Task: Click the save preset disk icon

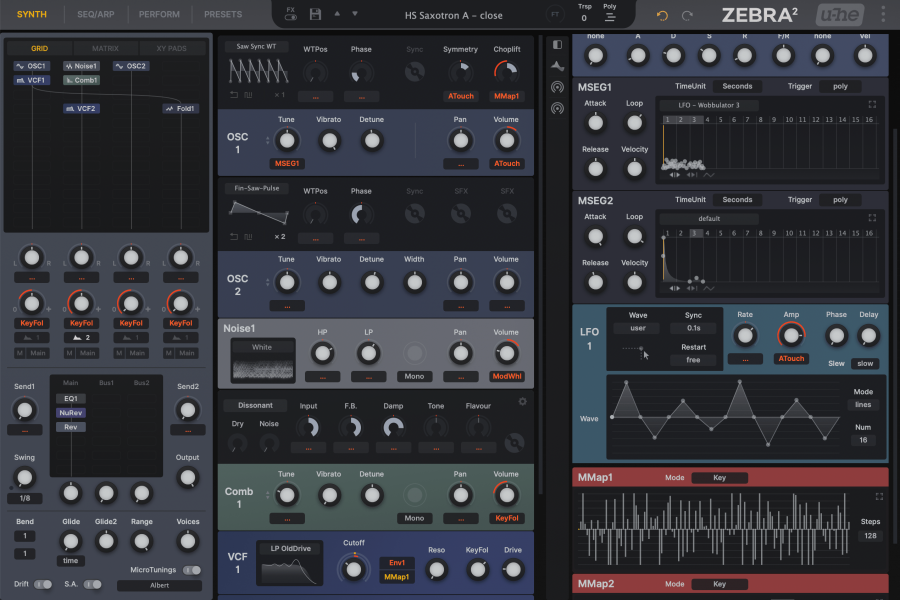Action: click(x=314, y=14)
